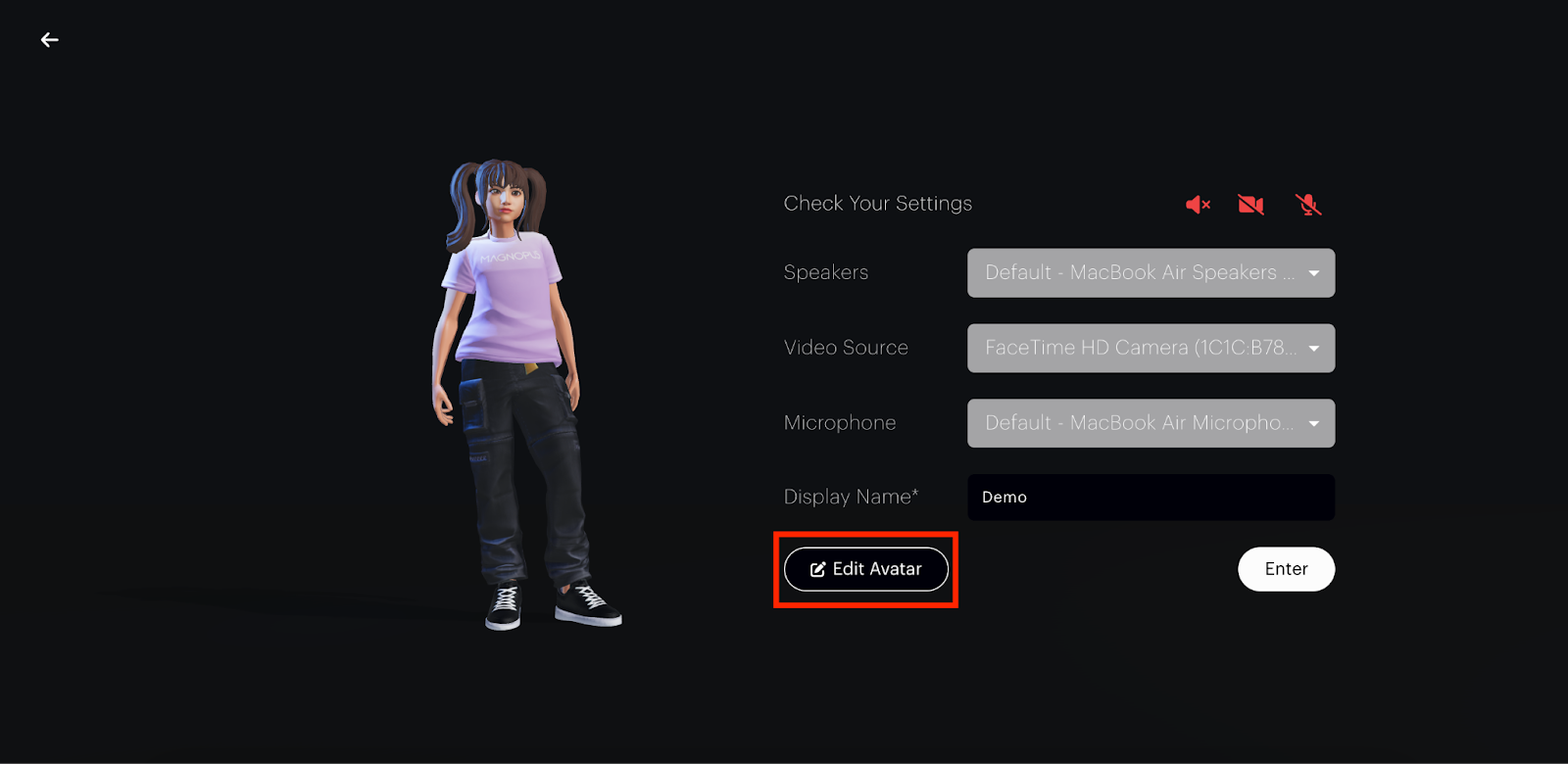Click the pencil icon in Edit Avatar

[817, 570]
